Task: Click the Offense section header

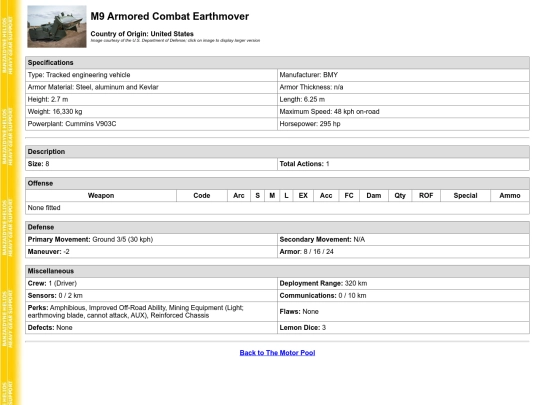Action: click(x=277, y=183)
